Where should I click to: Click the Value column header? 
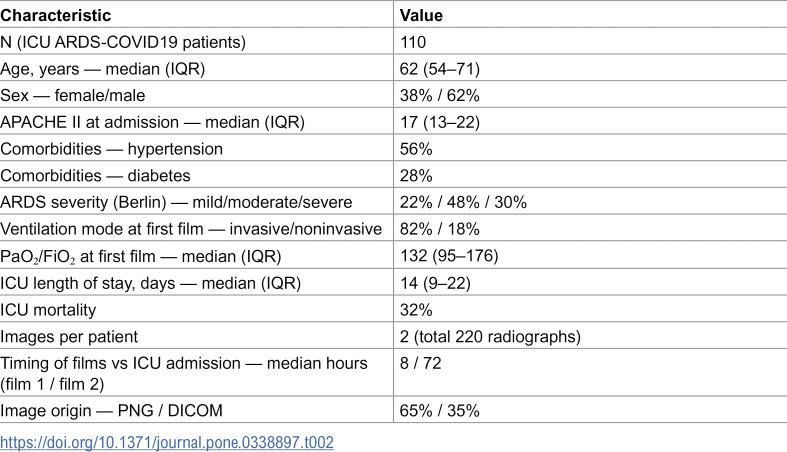coord(421,15)
